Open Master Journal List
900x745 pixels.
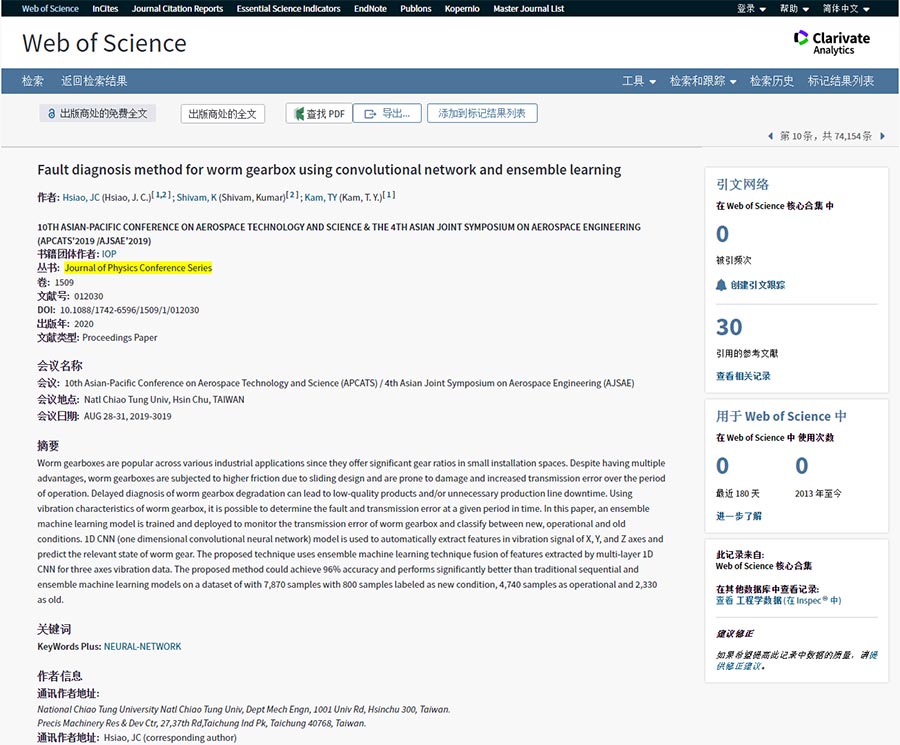click(529, 9)
